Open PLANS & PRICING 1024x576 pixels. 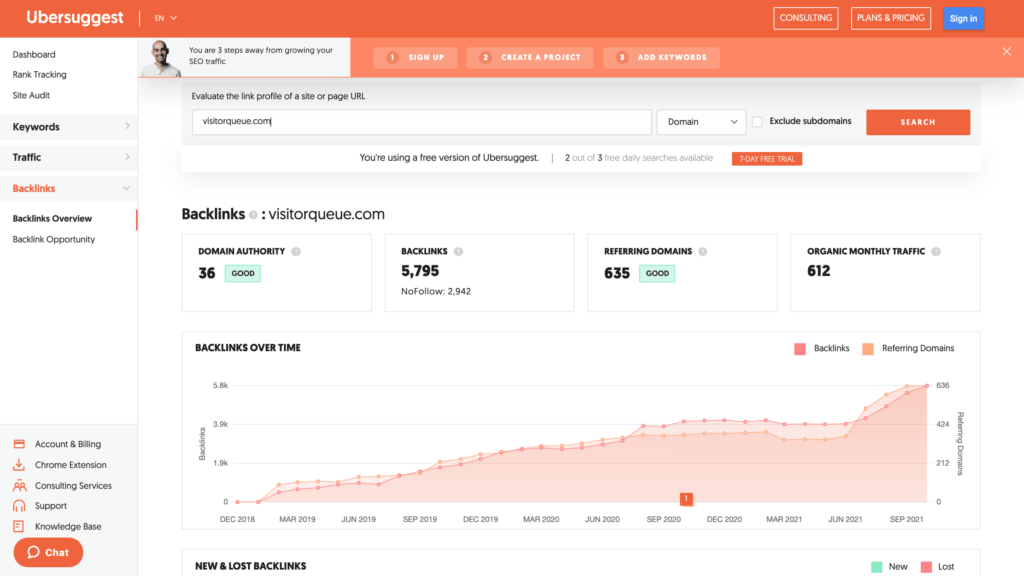(x=891, y=18)
